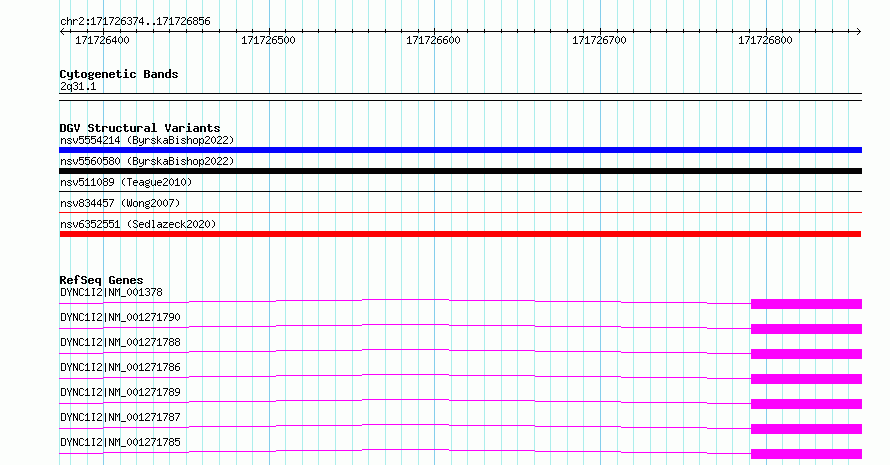
Task: Click the chr2:171726374..171726856 region label
Action: 135,22
